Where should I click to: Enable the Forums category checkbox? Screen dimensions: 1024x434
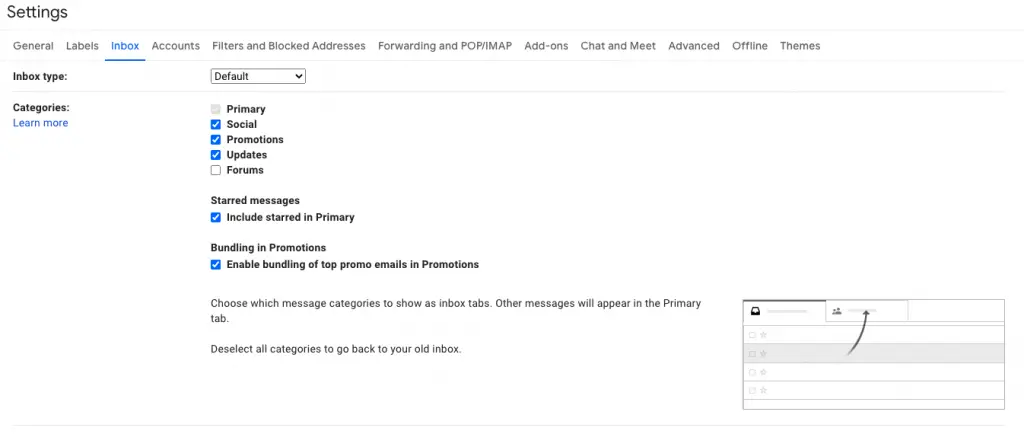coord(216,170)
